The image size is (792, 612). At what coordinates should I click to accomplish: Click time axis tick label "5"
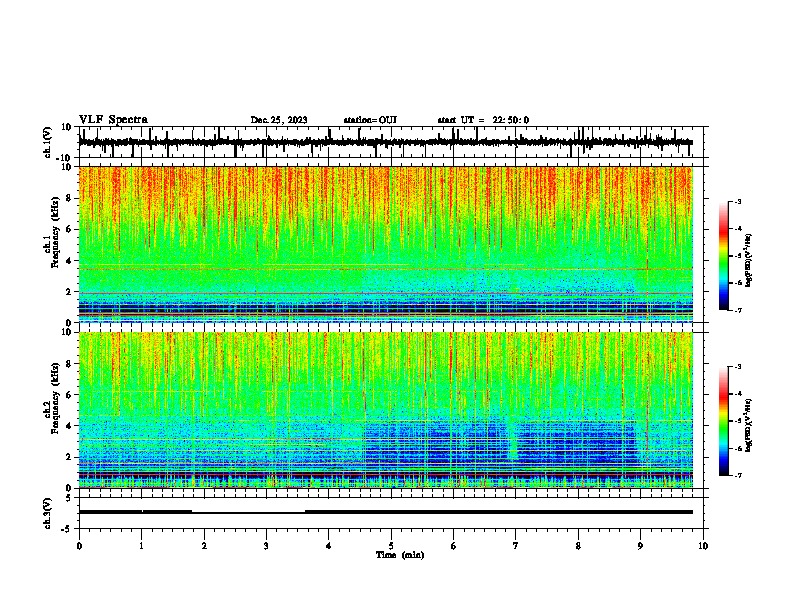[x=391, y=546]
